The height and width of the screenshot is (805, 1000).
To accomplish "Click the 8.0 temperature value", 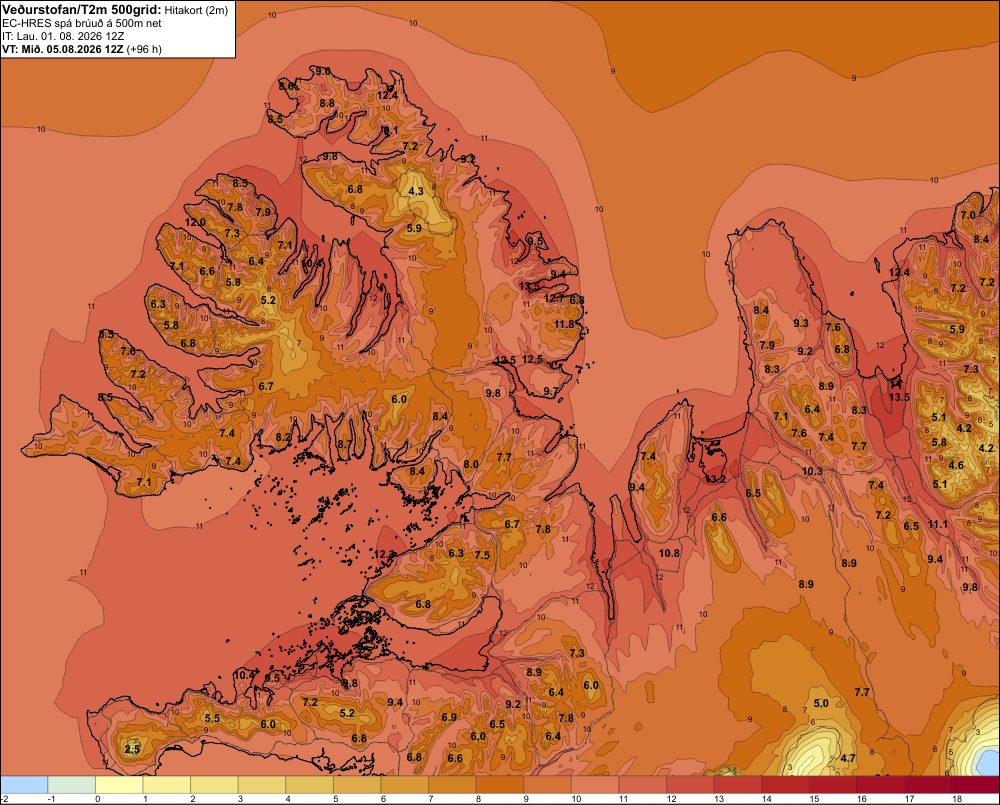I will point(471,464).
